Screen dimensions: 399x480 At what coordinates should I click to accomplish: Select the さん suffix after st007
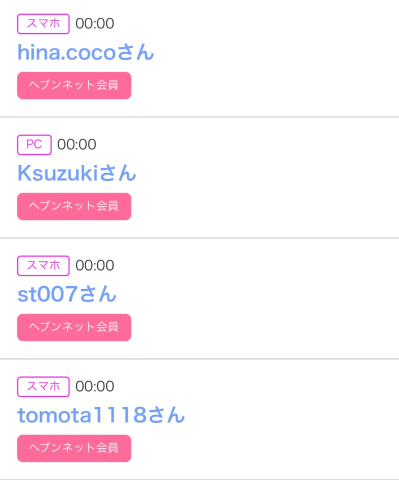(x=98, y=294)
